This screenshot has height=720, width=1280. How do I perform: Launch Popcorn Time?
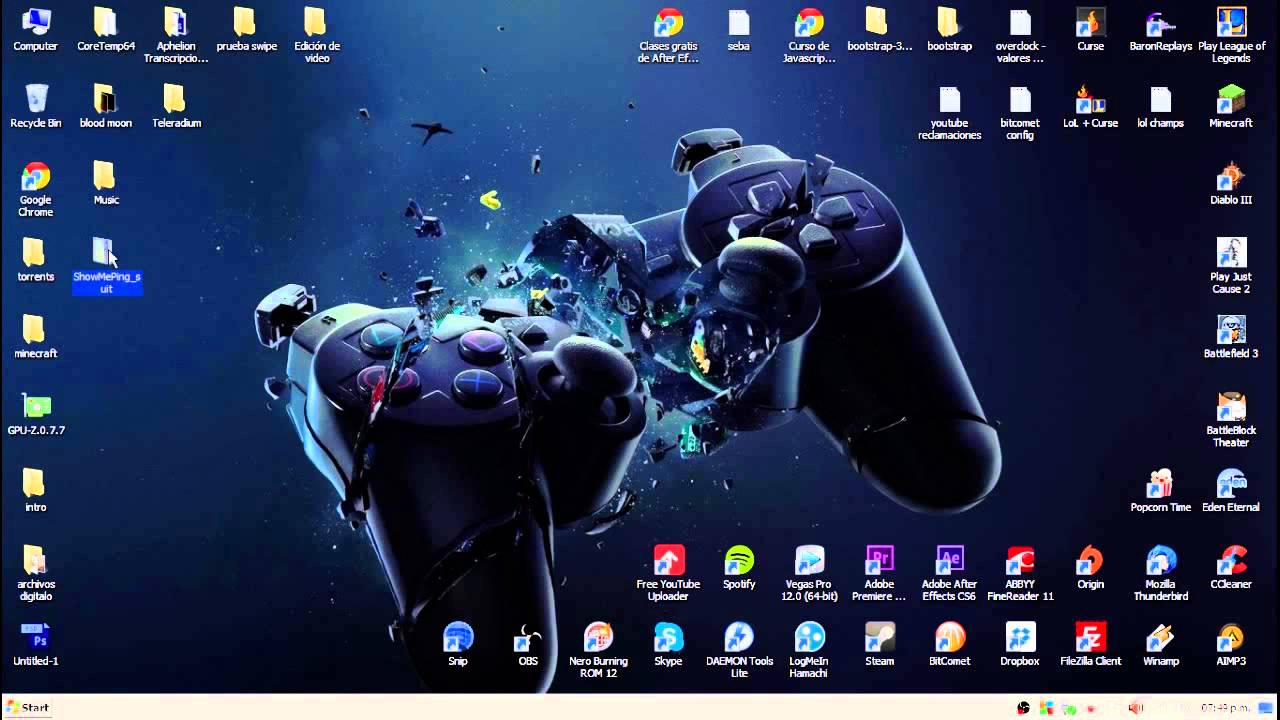pos(1160,492)
